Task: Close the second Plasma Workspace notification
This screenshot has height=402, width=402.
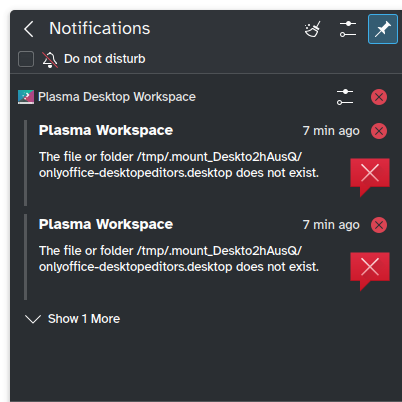Action: (x=379, y=225)
